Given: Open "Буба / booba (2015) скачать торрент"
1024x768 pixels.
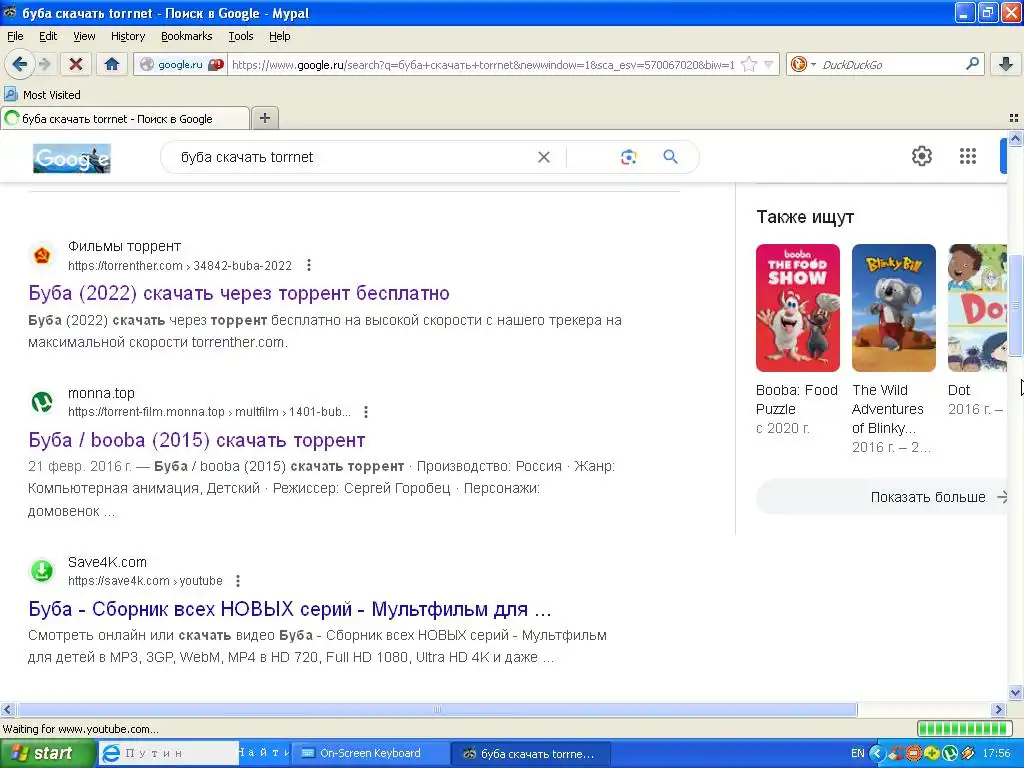Looking at the screenshot, I should pos(197,440).
